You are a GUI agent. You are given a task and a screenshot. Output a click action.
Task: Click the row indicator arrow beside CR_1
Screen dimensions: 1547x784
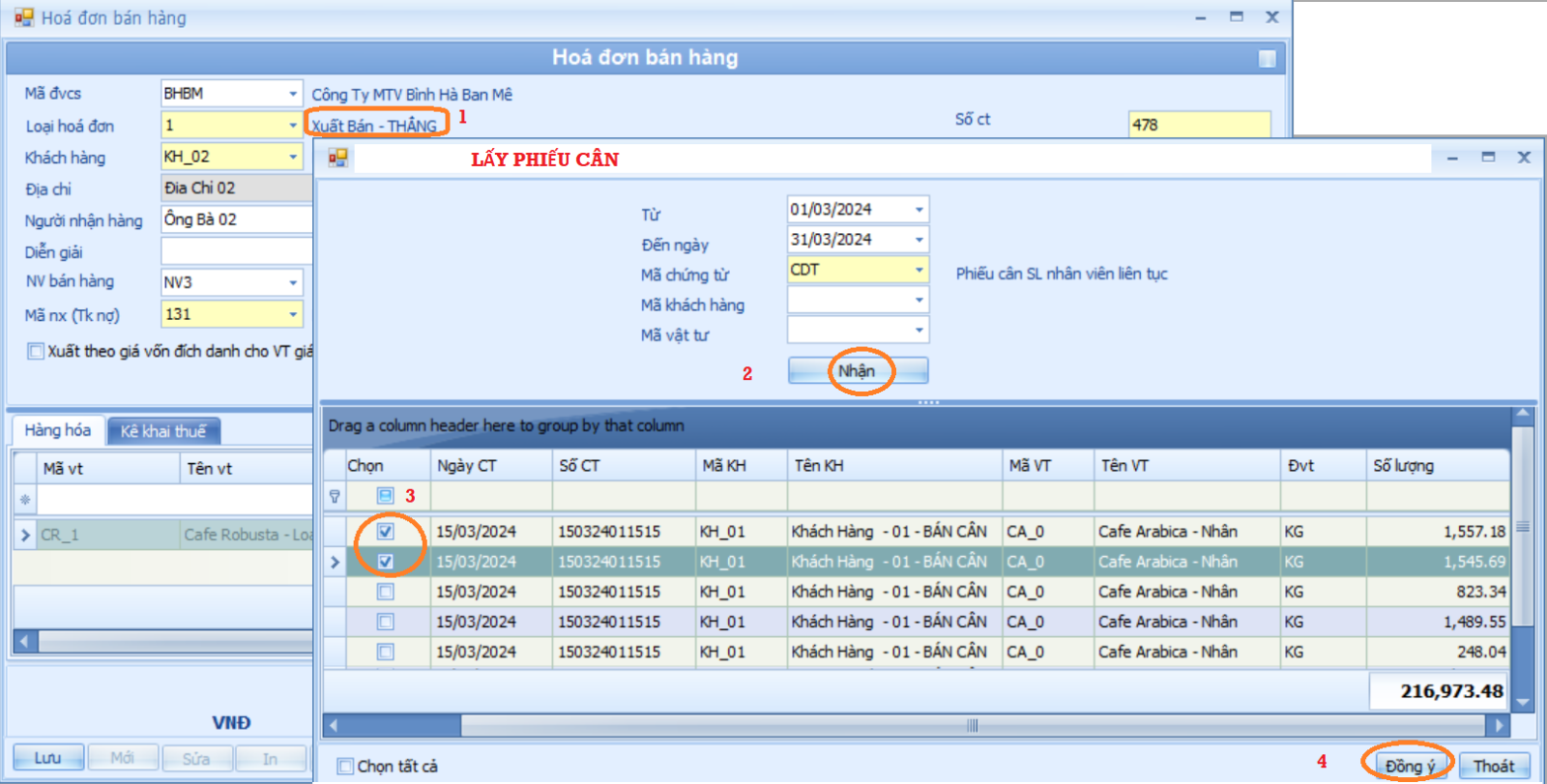pos(25,535)
